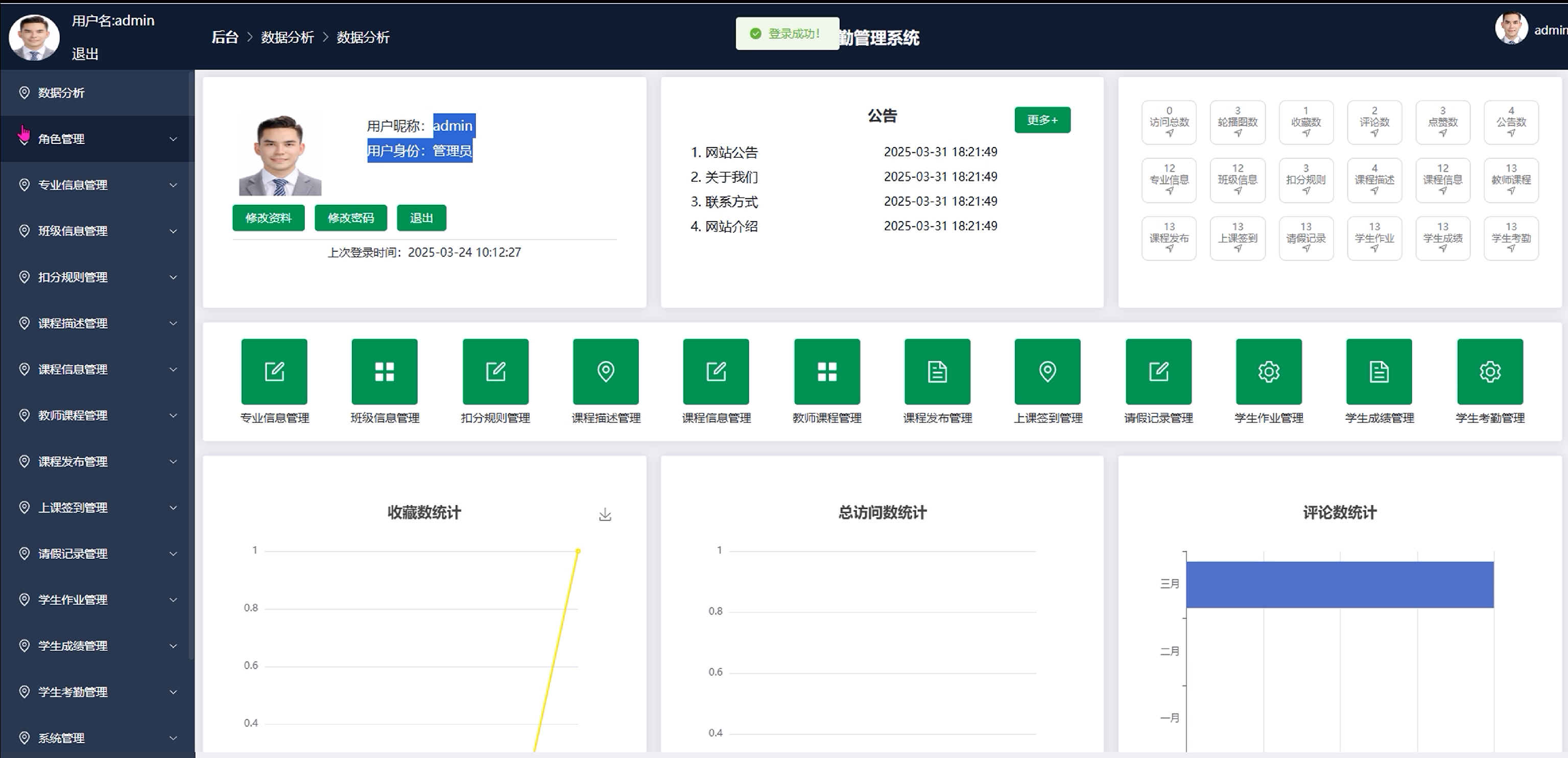Open the 请假记录管理 edit tile icon

point(1158,371)
